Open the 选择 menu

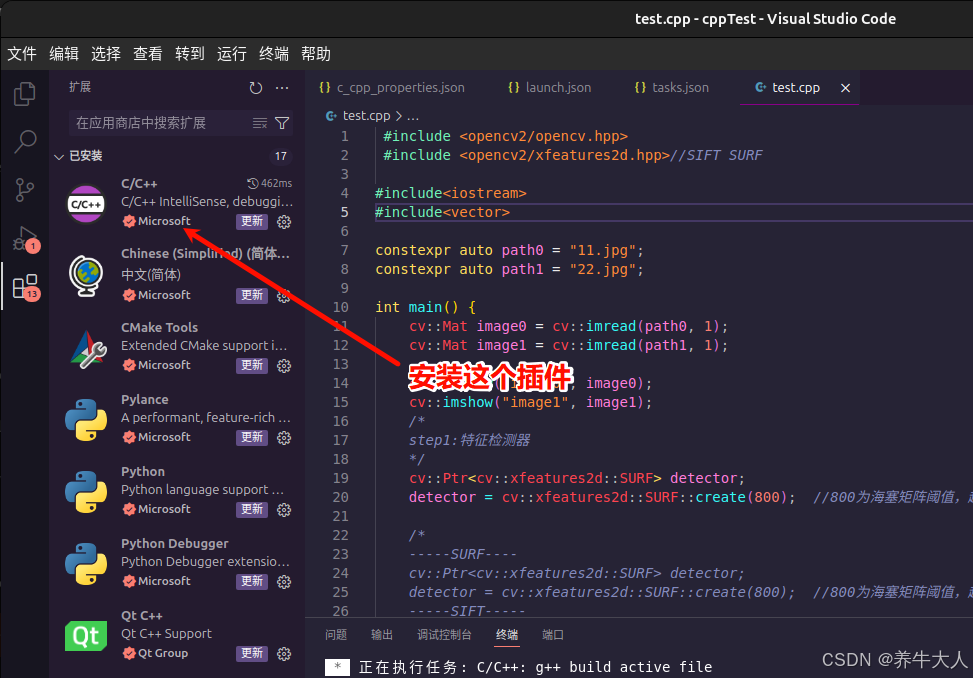point(105,54)
